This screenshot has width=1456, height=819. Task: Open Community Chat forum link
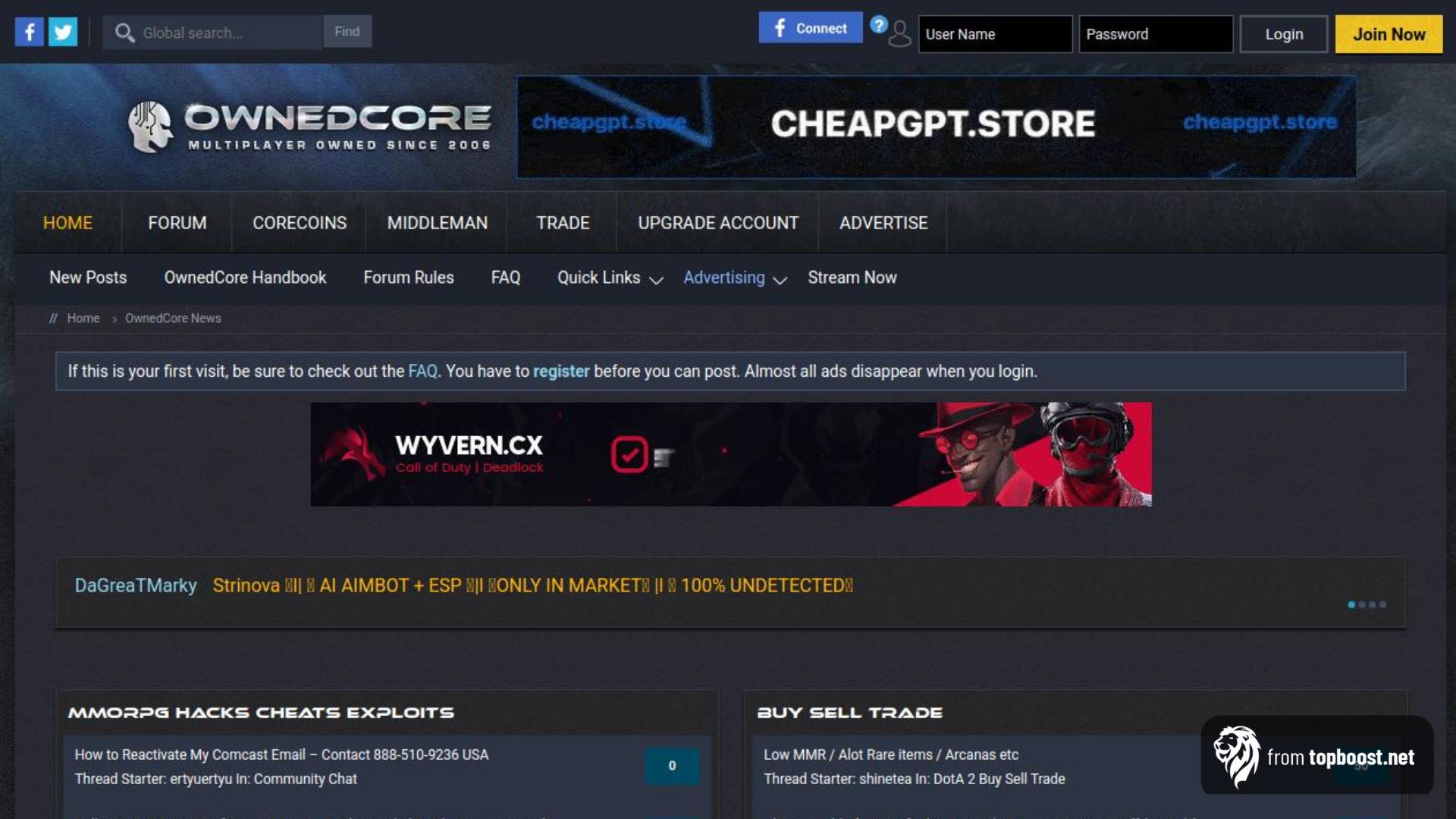(305, 779)
